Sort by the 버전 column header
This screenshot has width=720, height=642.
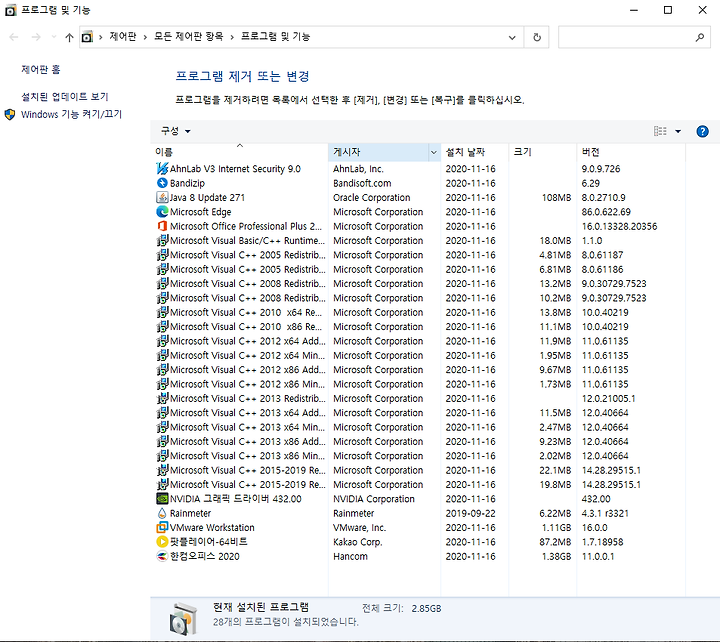point(631,152)
